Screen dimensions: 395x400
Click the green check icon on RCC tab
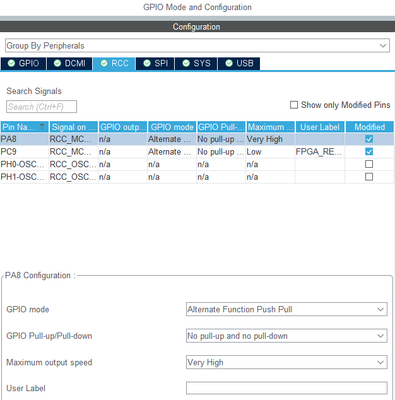coord(104,63)
